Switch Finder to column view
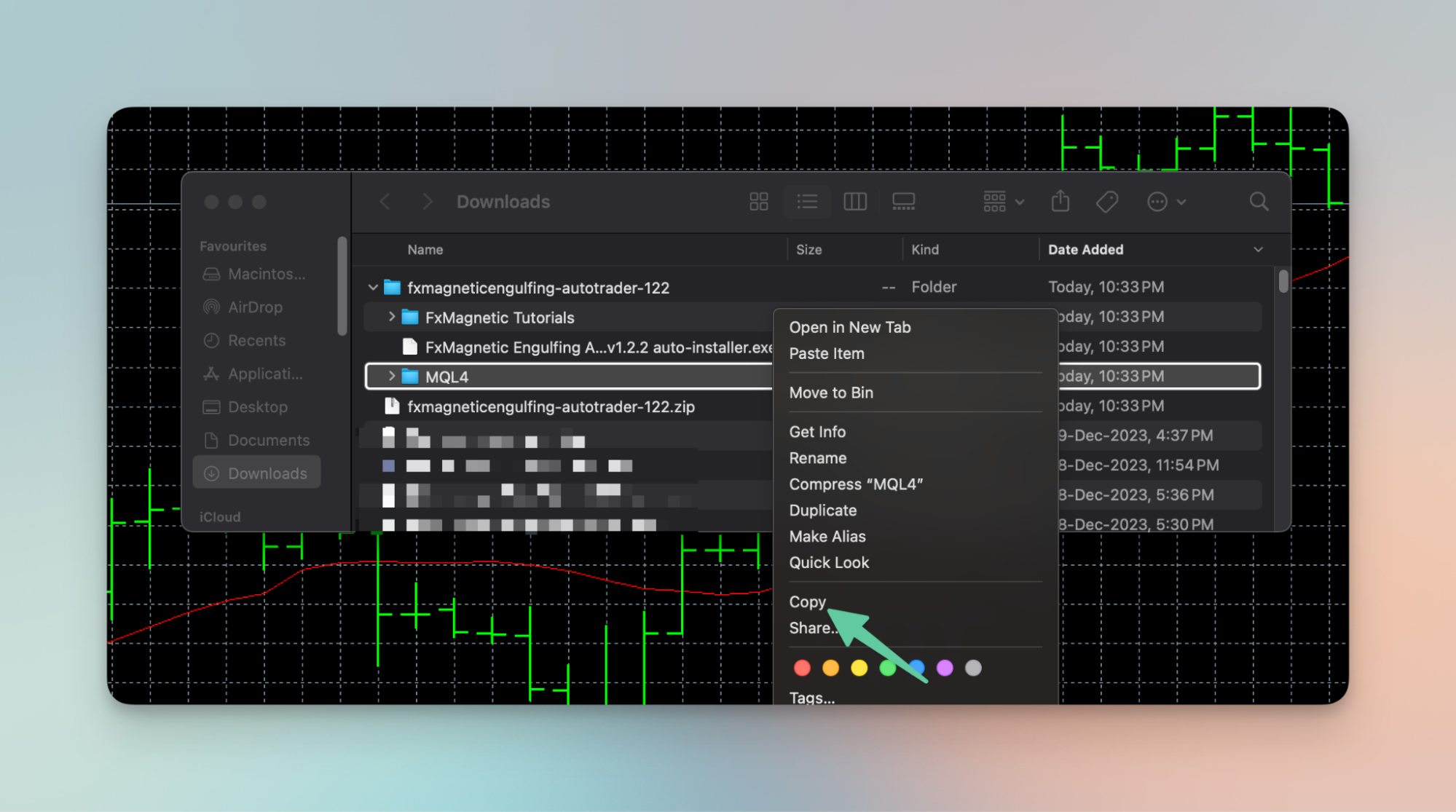 pyautogui.click(x=854, y=202)
